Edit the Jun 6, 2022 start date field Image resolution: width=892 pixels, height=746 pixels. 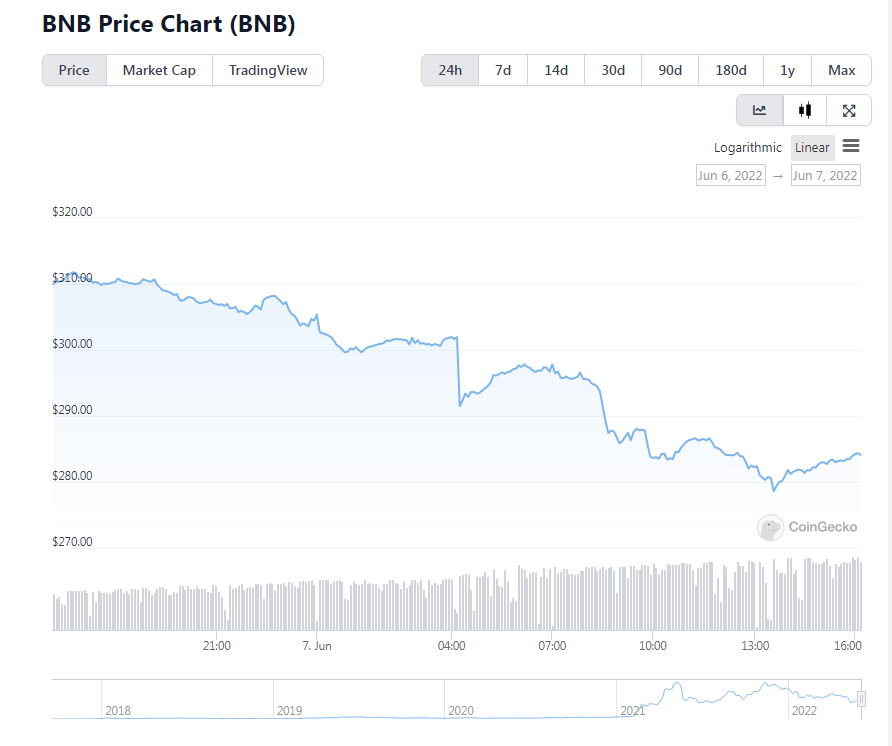coord(730,175)
